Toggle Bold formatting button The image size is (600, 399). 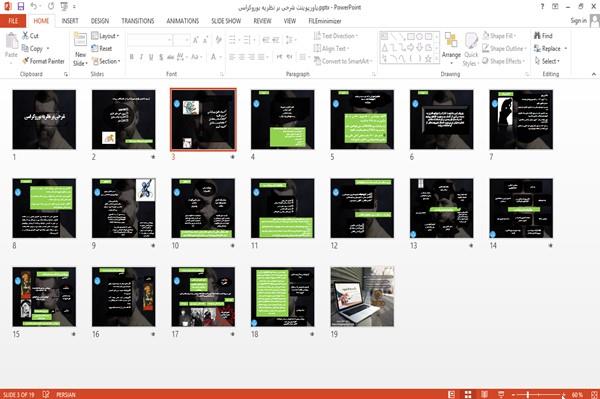pos(132,57)
